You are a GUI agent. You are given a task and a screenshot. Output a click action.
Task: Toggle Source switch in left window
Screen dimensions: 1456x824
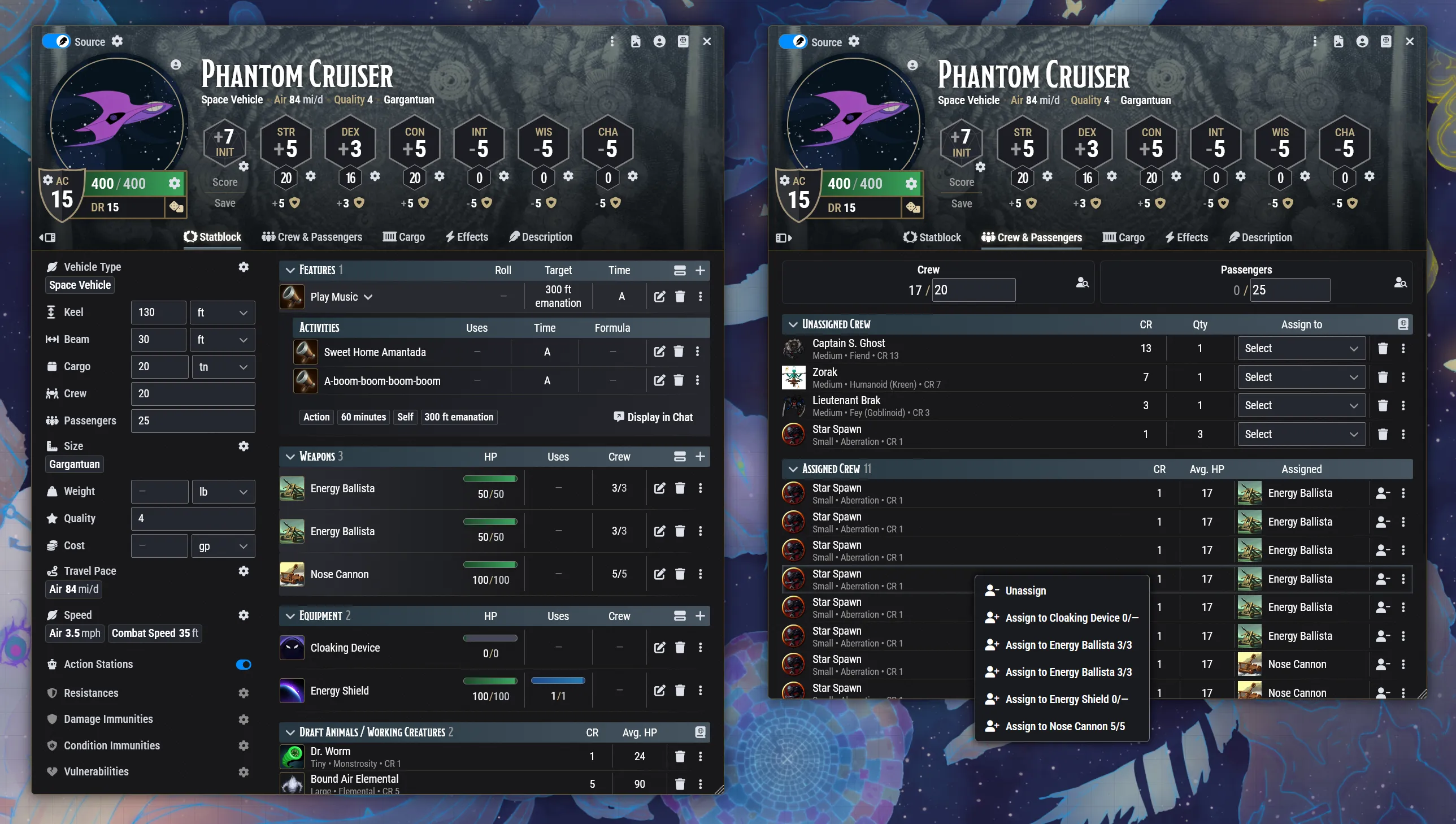pos(56,41)
